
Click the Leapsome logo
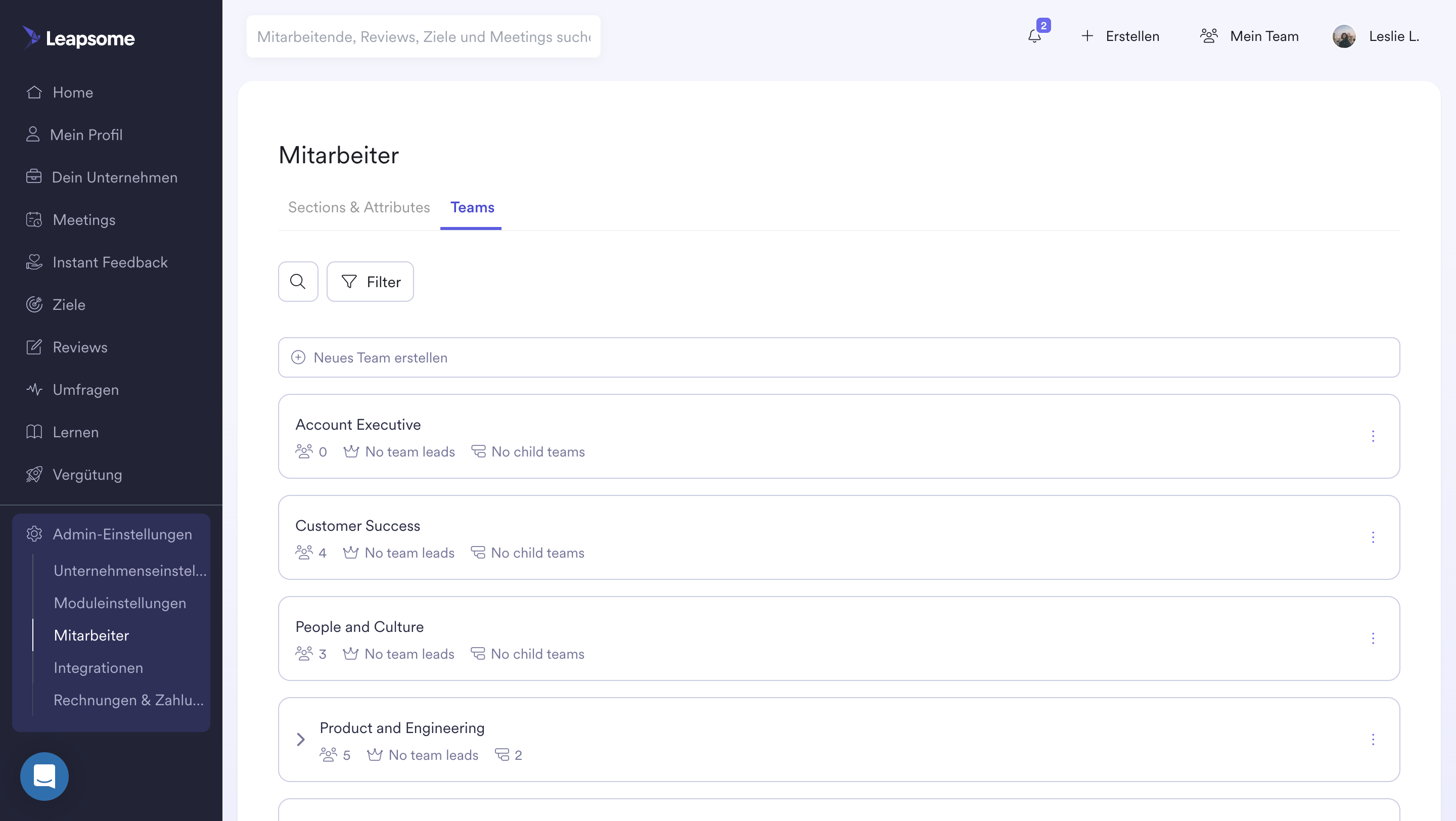click(x=78, y=37)
